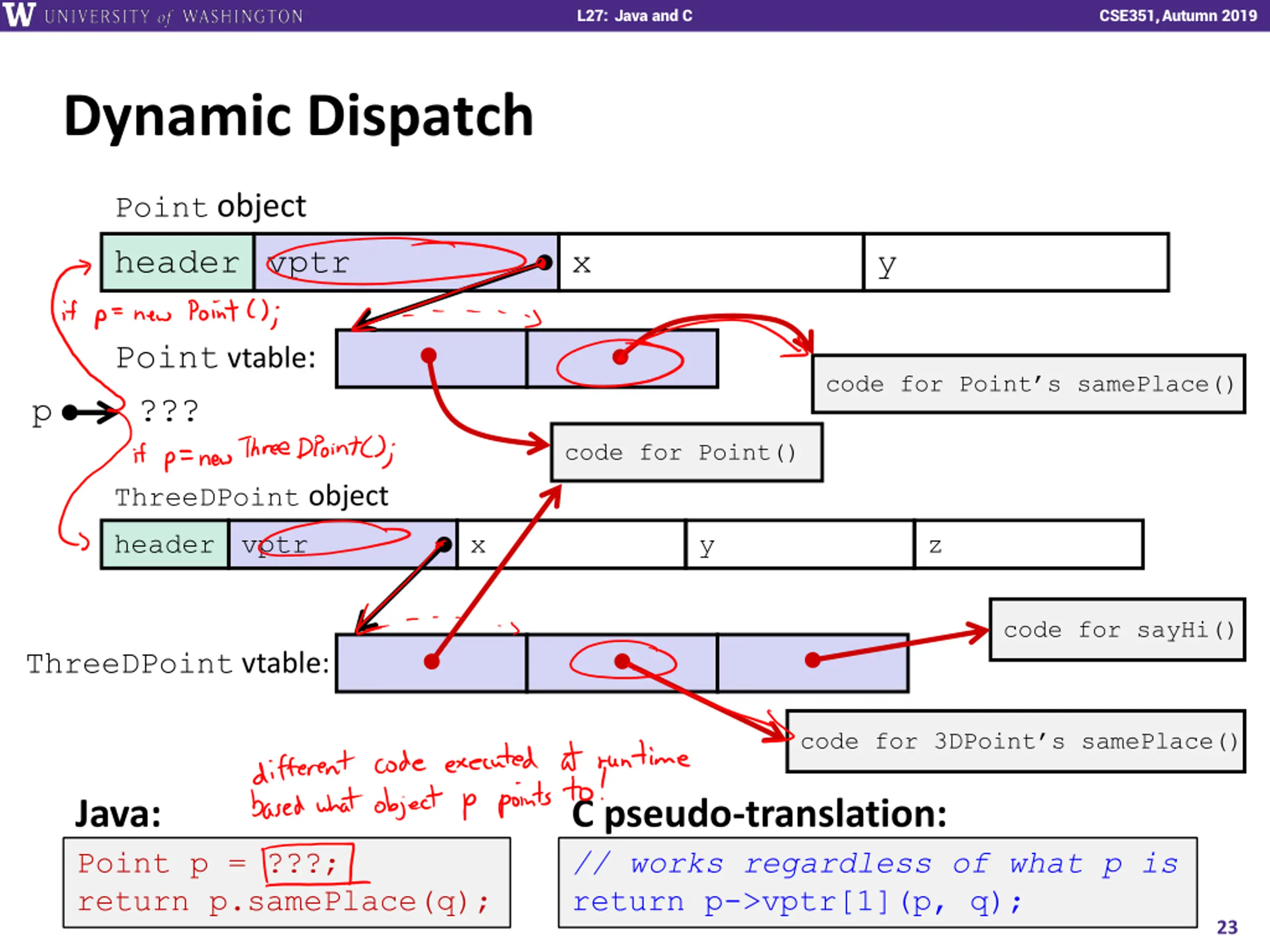Click the third dot in ThreeDPoint vtable
The image size is (1270, 952).
click(813, 660)
